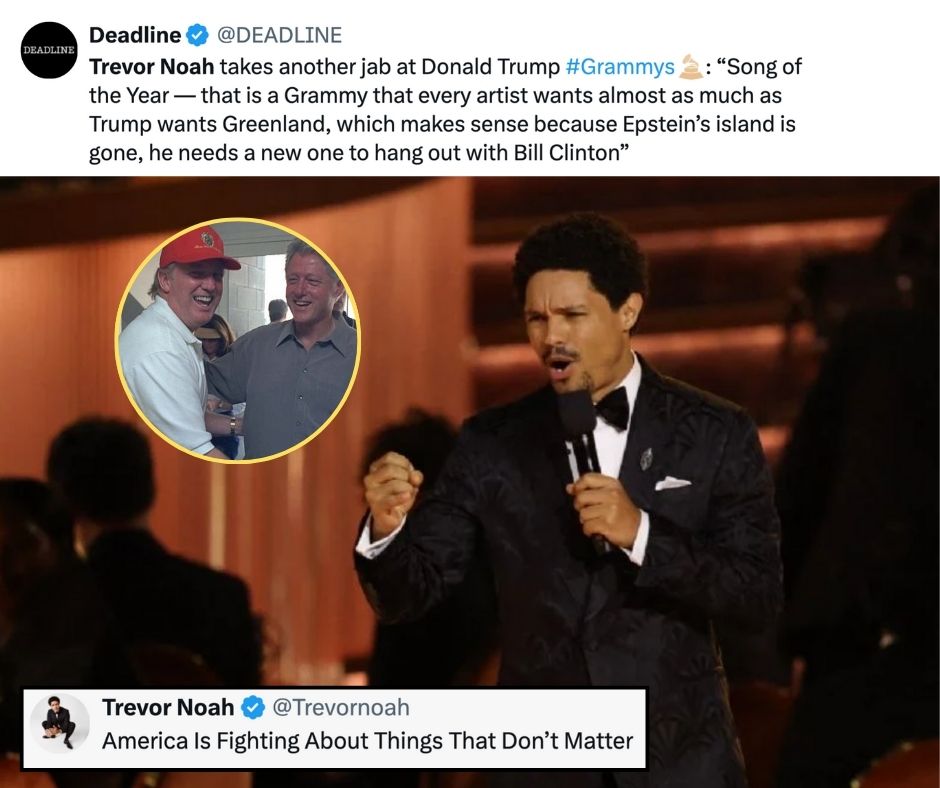Click the red cap in the inset photo

[x=198, y=248]
